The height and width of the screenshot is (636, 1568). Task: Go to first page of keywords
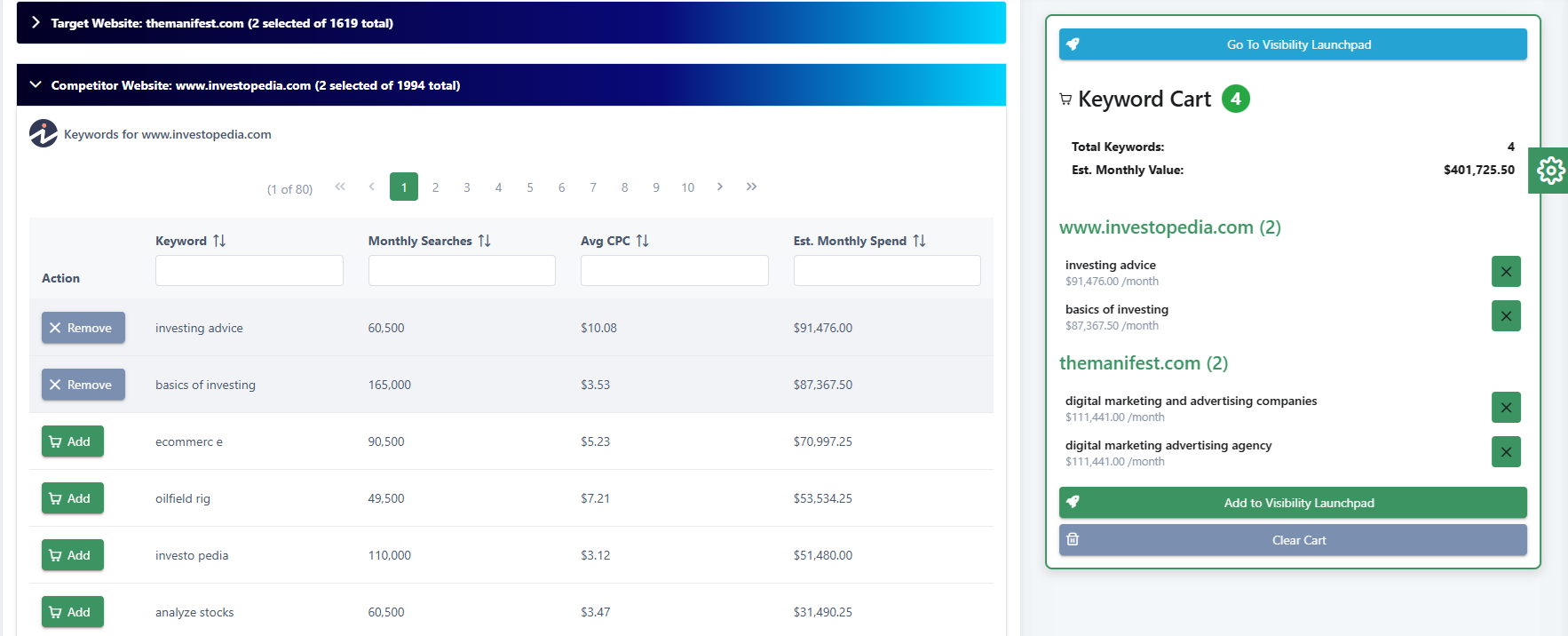pos(340,187)
